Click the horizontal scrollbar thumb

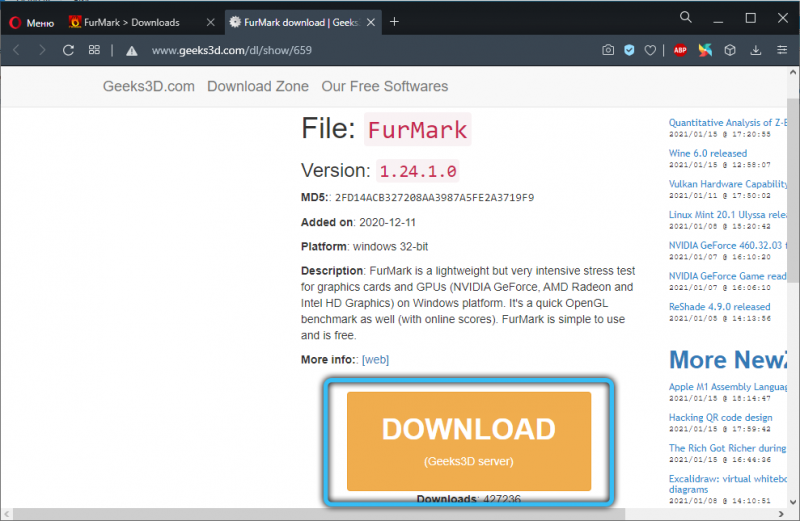(x=319, y=514)
